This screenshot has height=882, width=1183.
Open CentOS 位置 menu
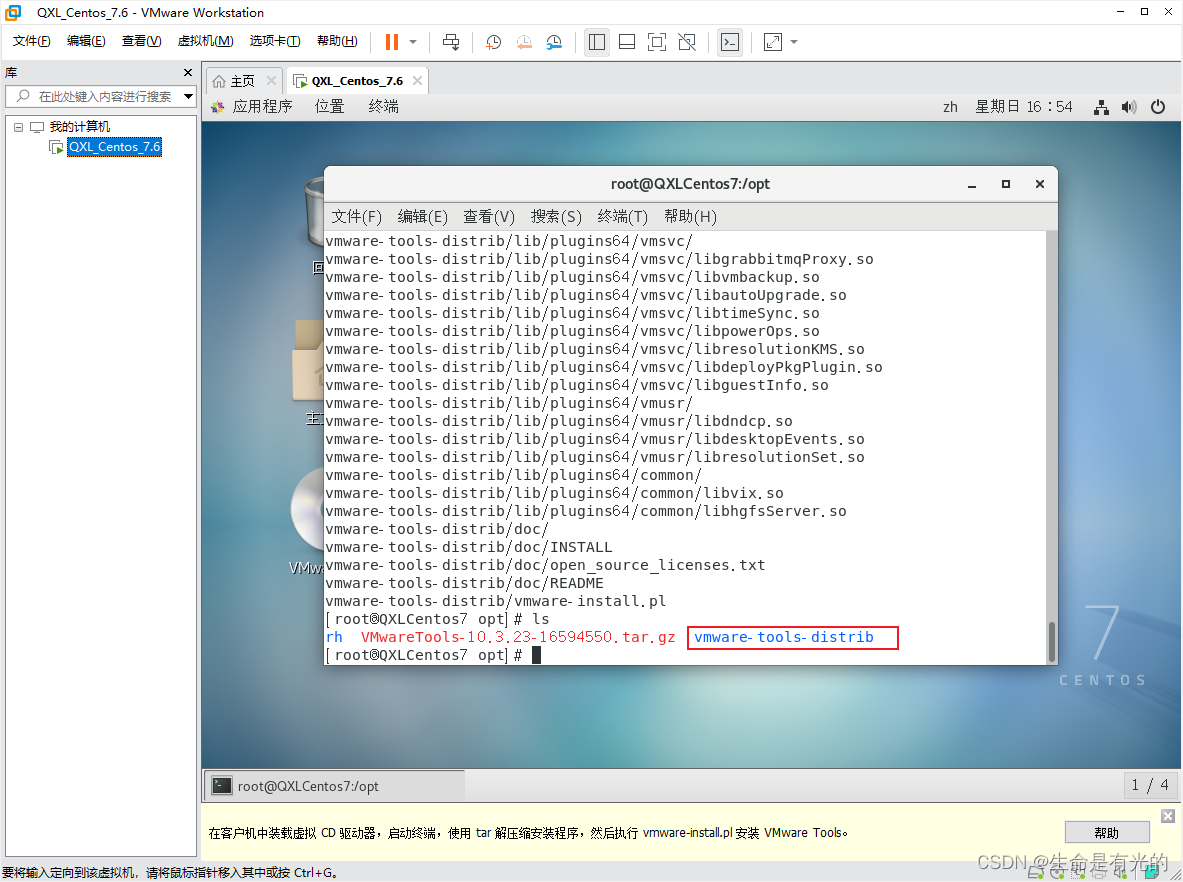[330, 106]
